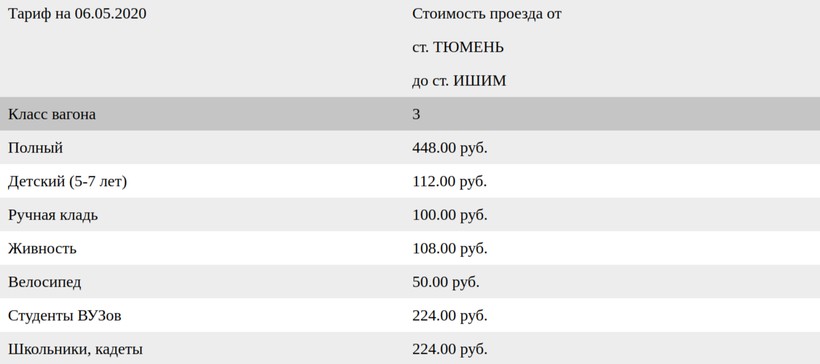This screenshot has width=820, height=364.
Task: Click the bicycle price 50.00 руб.
Action: coord(446,282)
